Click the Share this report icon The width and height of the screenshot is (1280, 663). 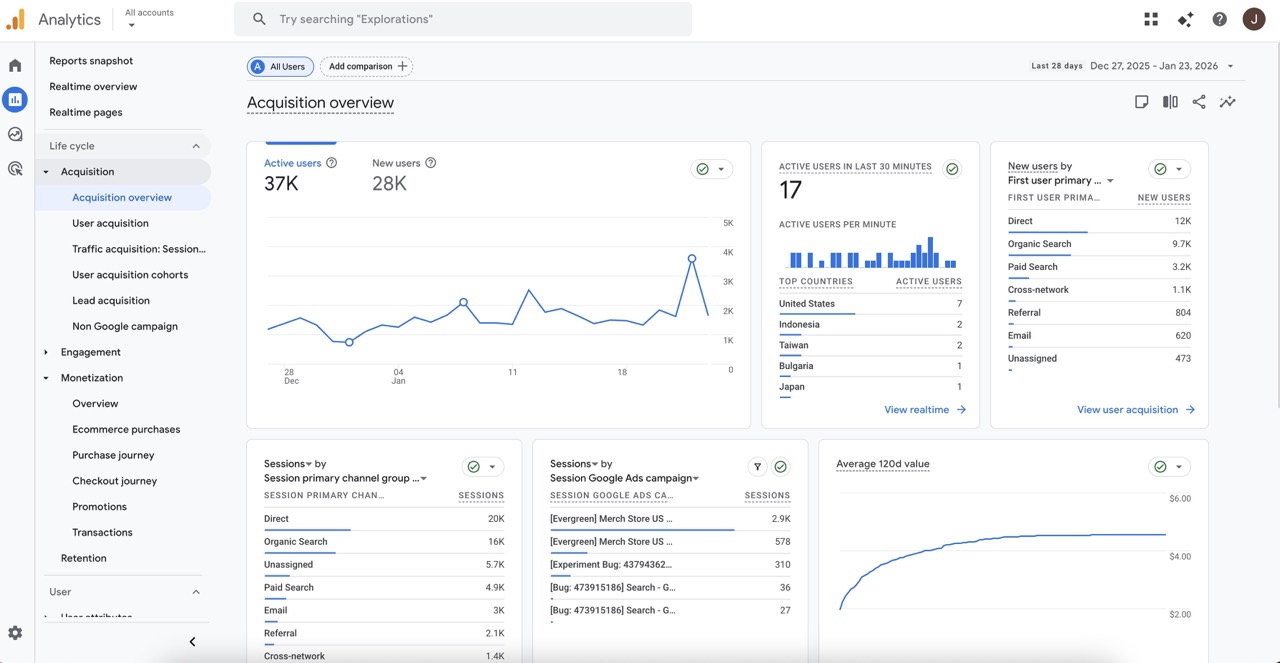pos(1198,102)
